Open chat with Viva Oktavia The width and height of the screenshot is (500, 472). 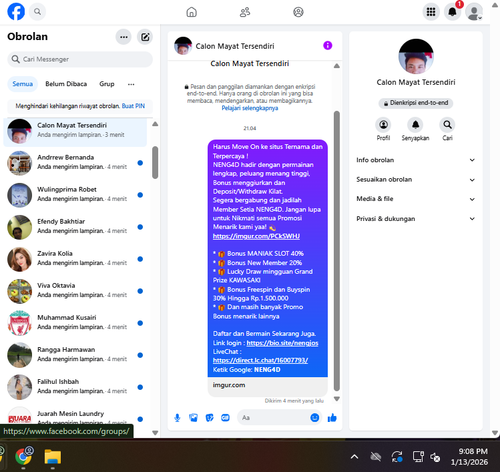coord(75,291)
